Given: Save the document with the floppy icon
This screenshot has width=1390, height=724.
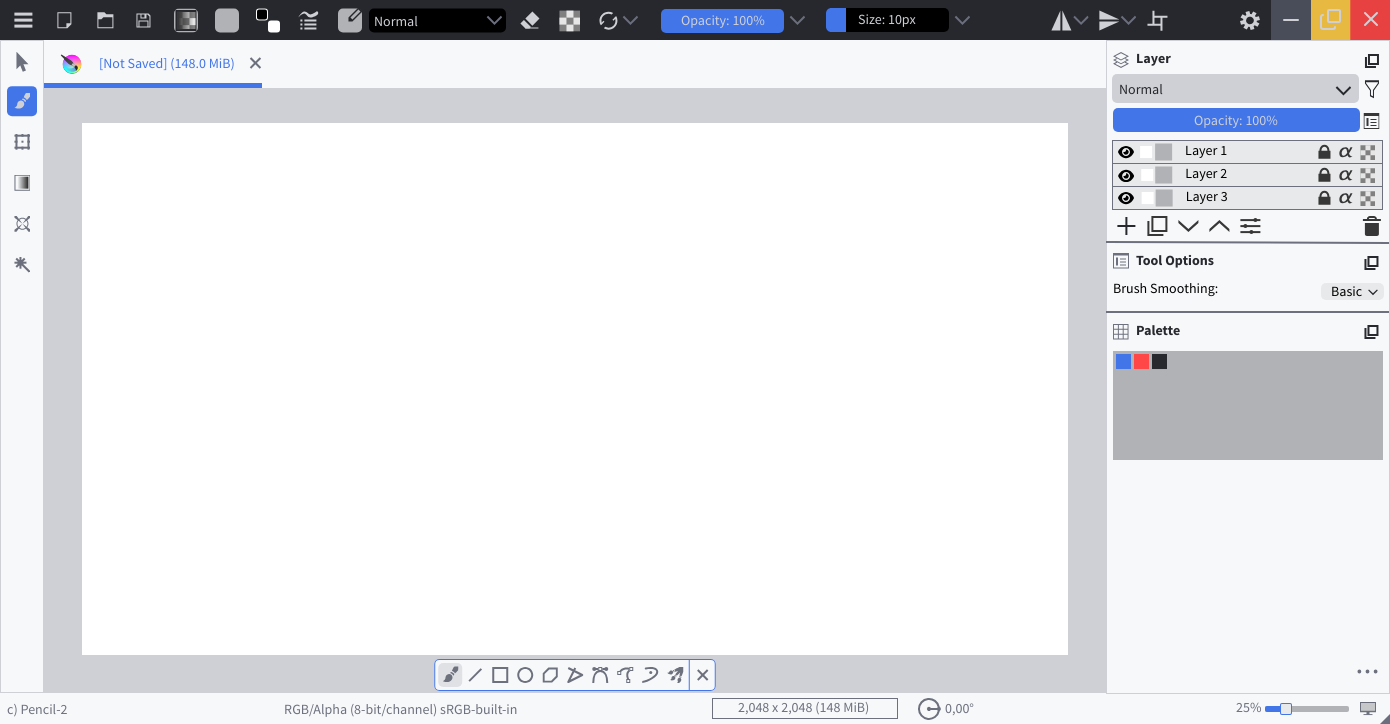Looking at the screenshot, I should point(144,20).
